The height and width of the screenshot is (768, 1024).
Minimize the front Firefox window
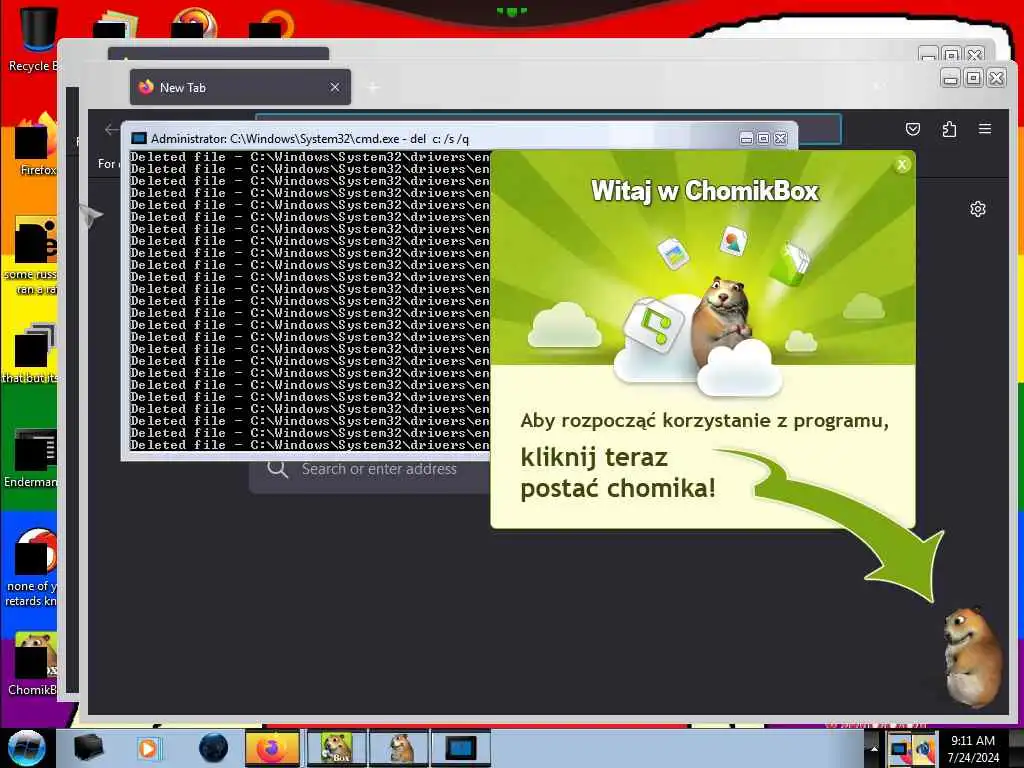(951, 78)
